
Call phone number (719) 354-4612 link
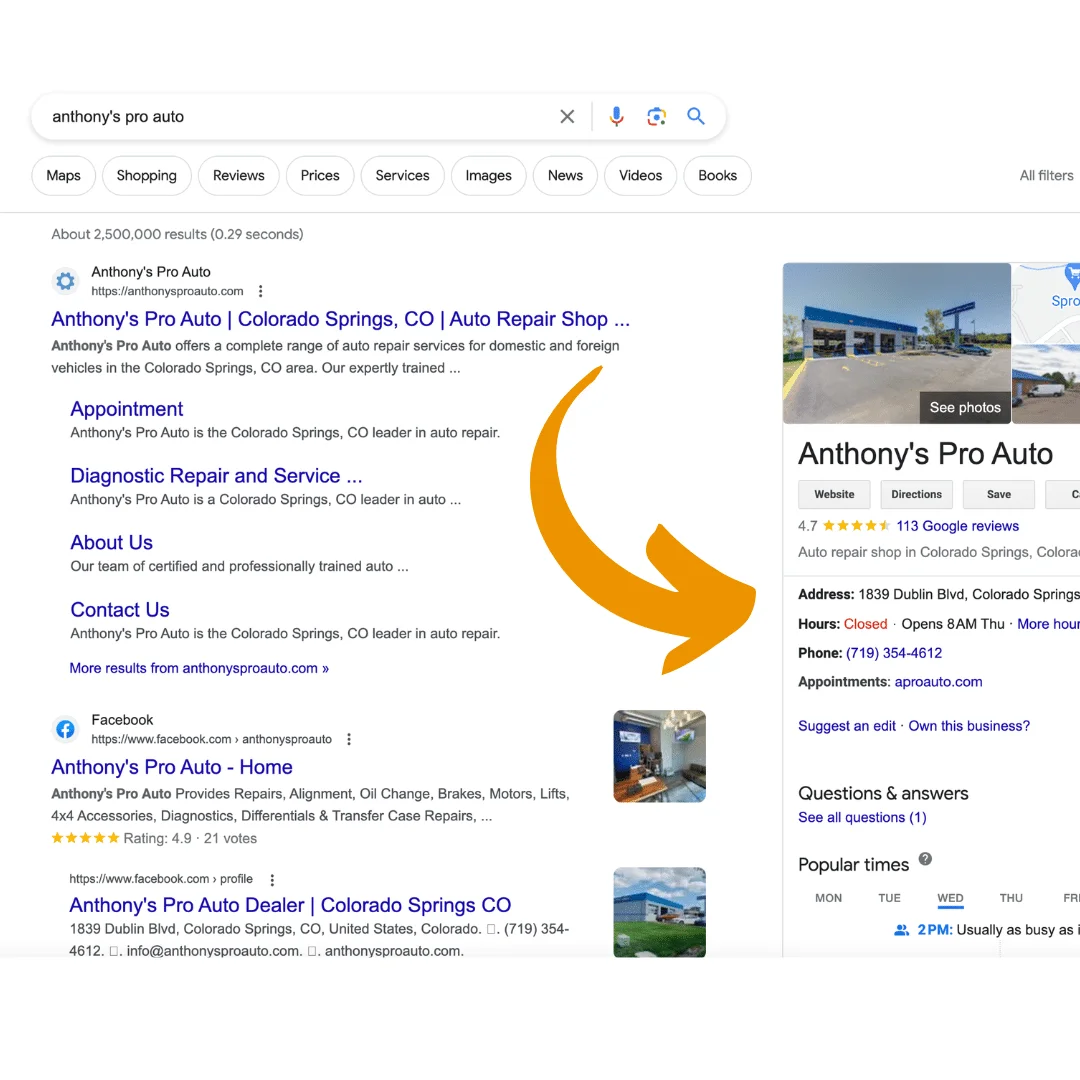point(894,653)
